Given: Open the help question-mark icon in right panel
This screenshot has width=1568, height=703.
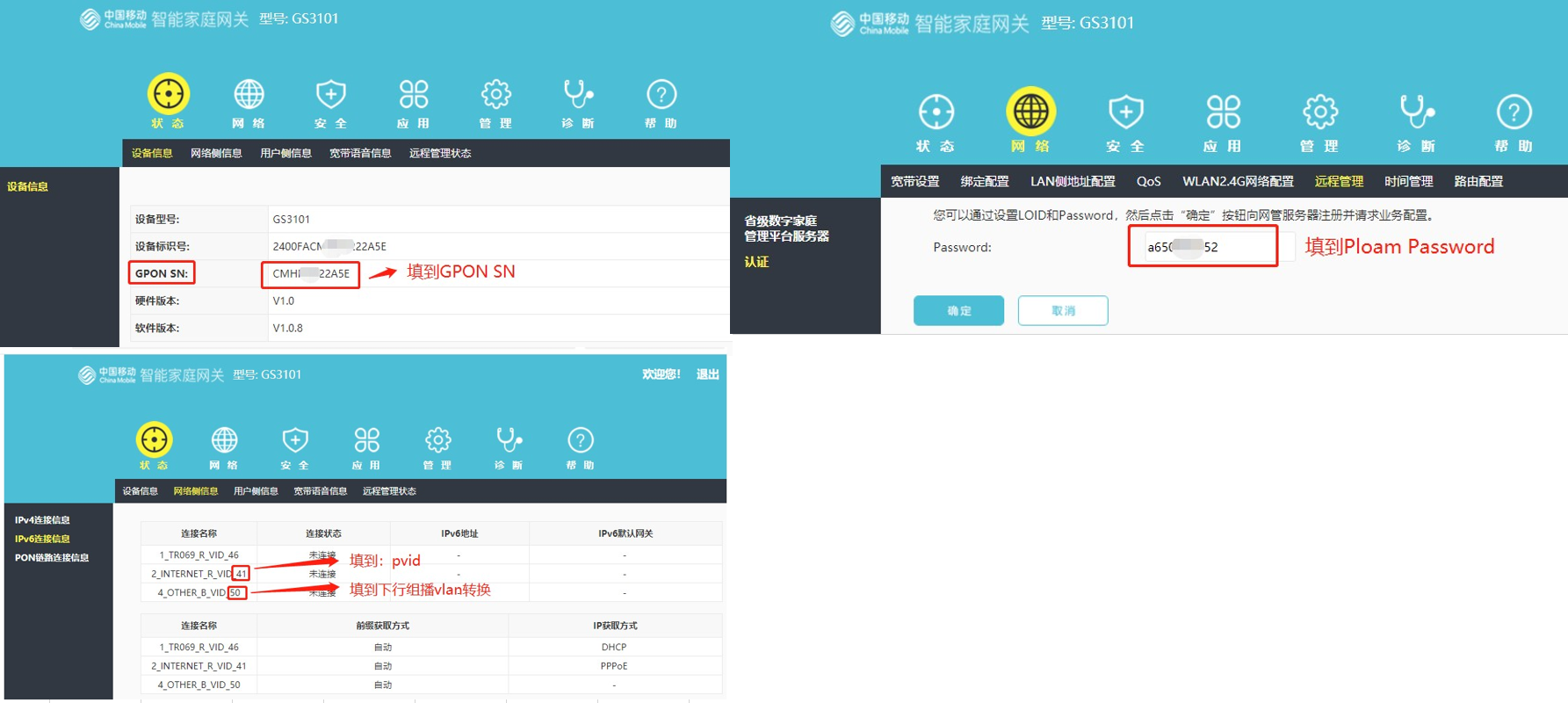Looking at the screenshot, I should [1514, 112].
